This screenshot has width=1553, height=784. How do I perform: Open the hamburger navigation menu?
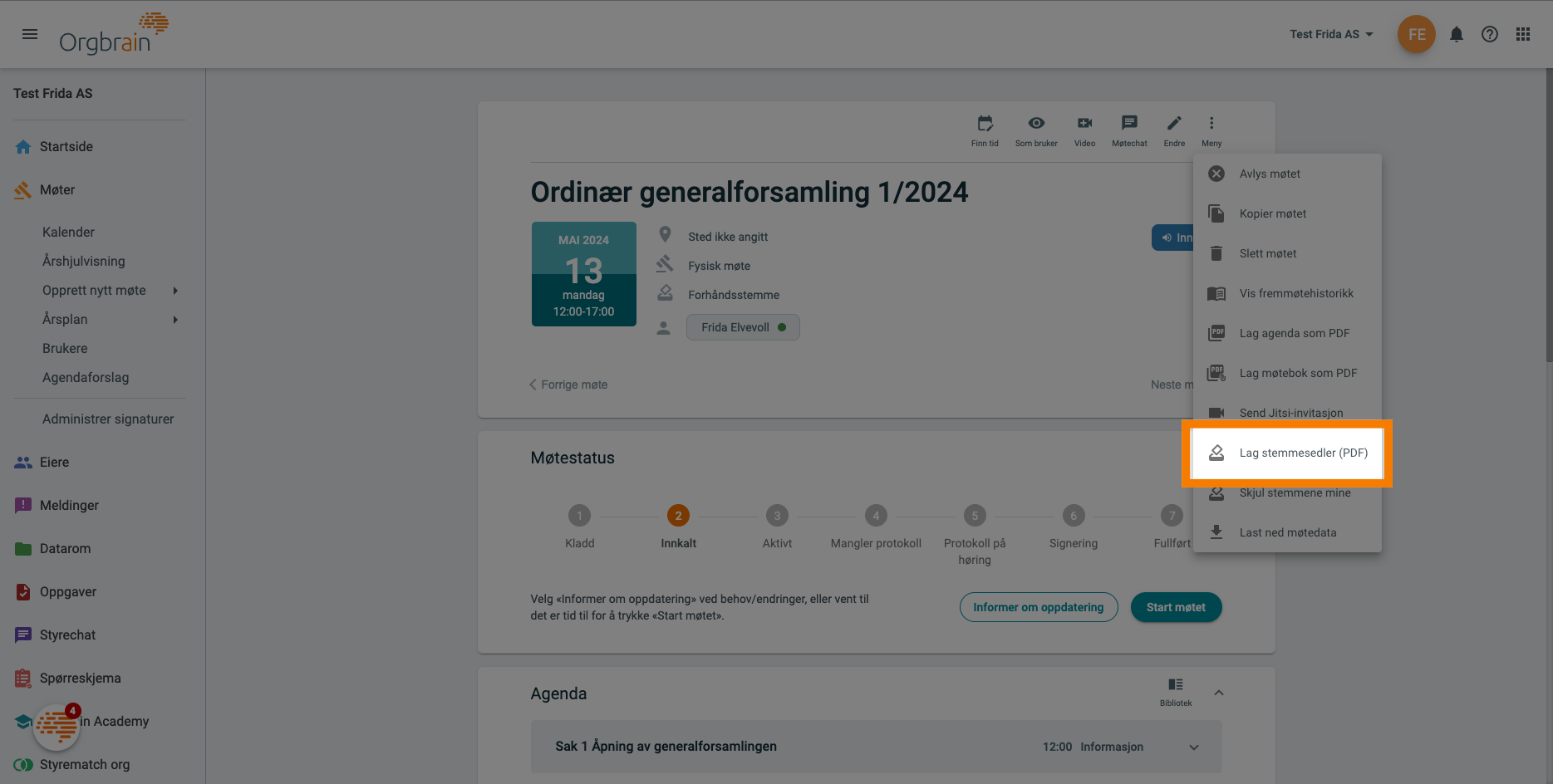[30, 34]
